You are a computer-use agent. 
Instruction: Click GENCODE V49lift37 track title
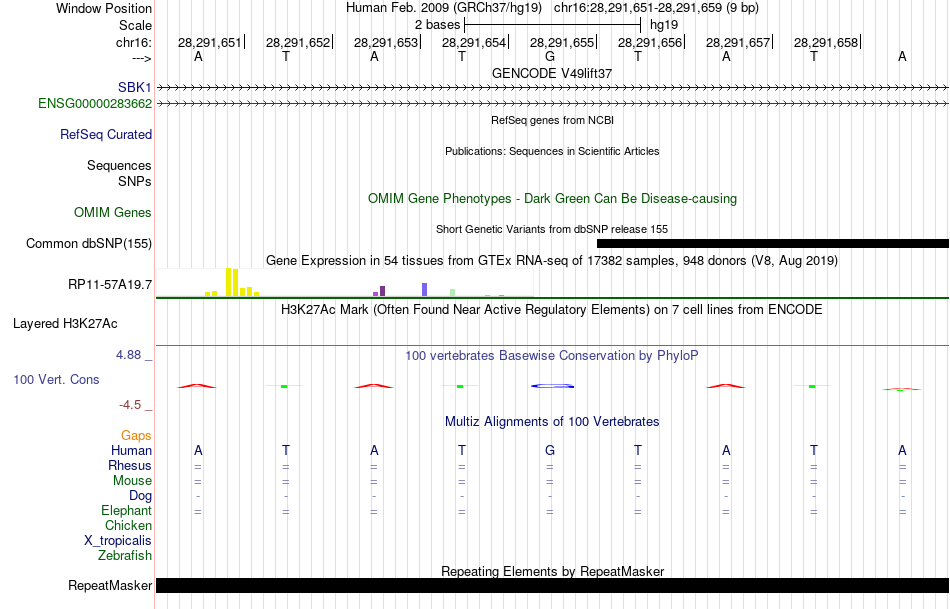point(552,73)
